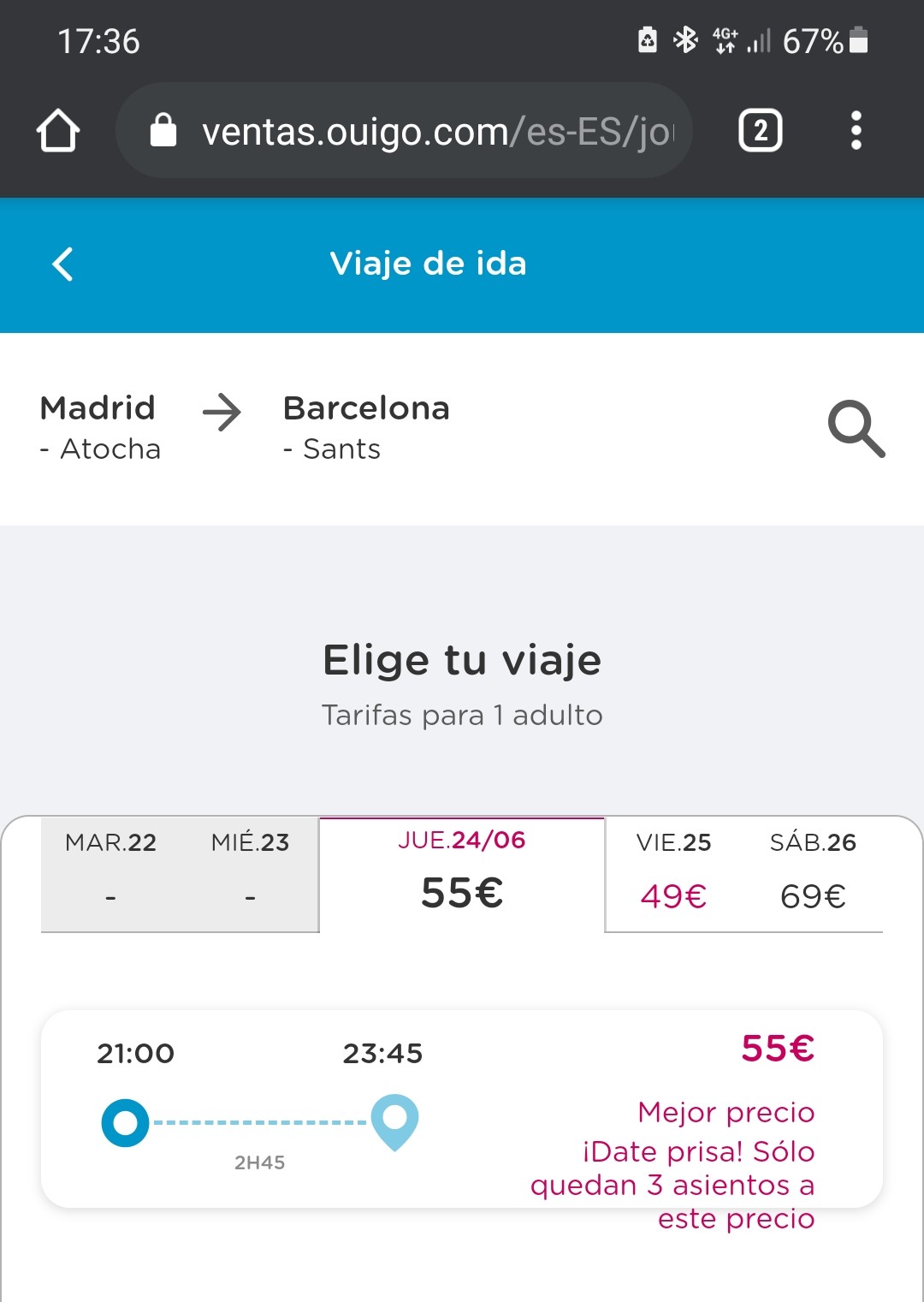Open the browser three-dot menu
This screenshot has height=1302, width=924.
[856, 131]
